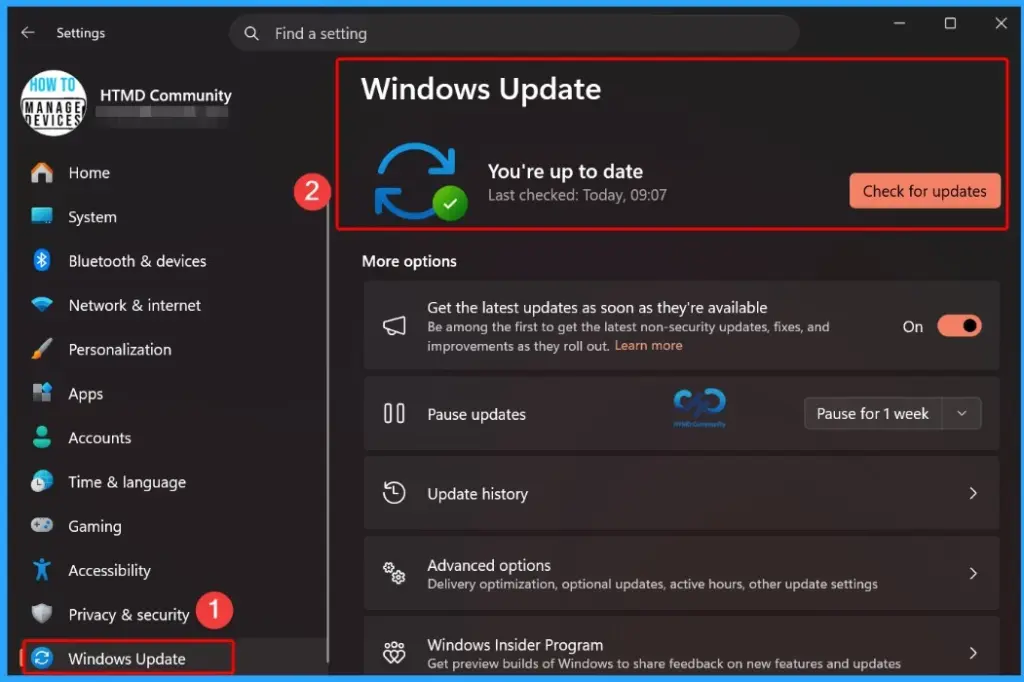
Task: Click the Apps icon in sidebar
Action: coord(42,393)
